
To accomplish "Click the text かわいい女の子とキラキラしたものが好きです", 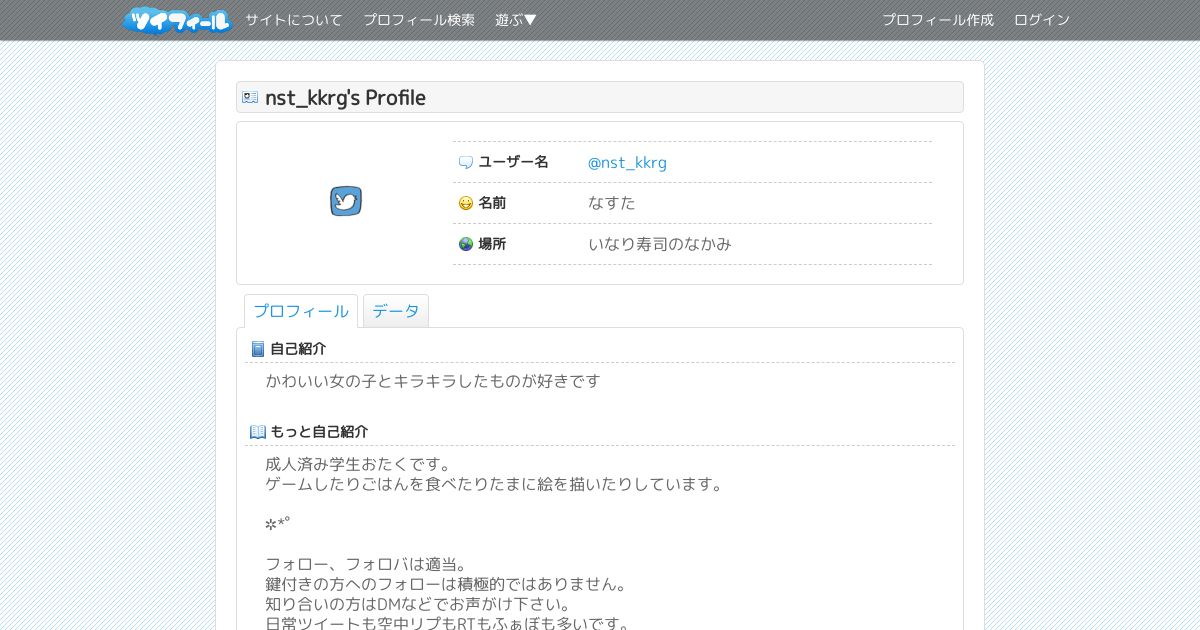I will (433, 381).
